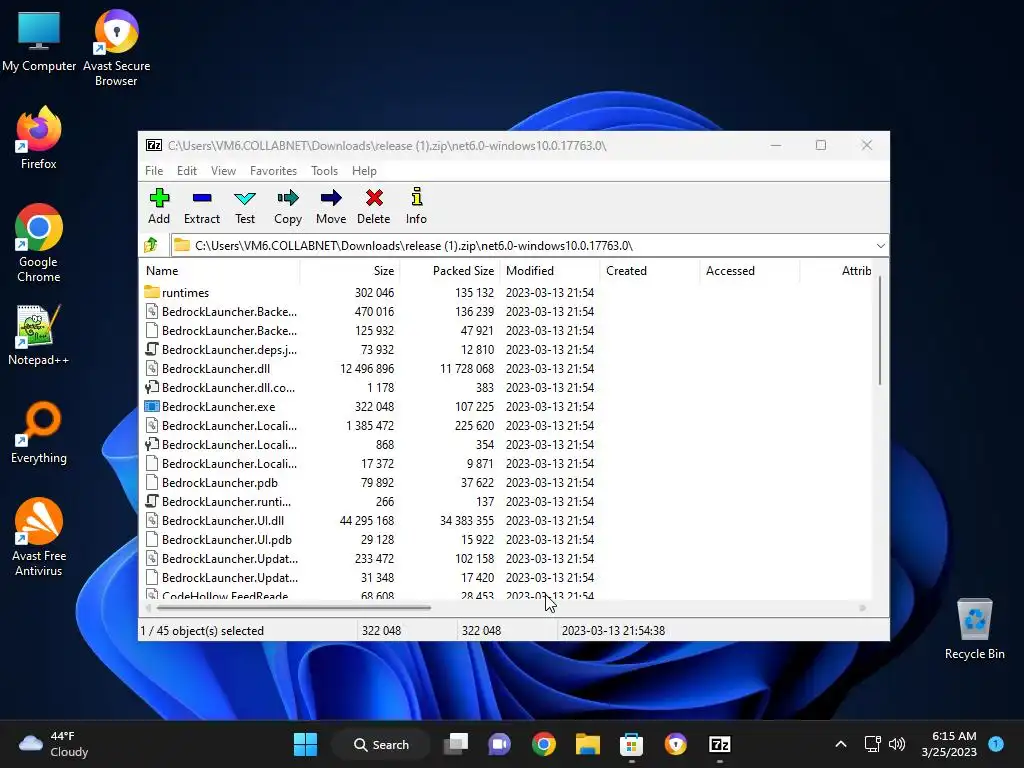
Task: Select Recycle Bin desktop icon
Action: (974, 629)
